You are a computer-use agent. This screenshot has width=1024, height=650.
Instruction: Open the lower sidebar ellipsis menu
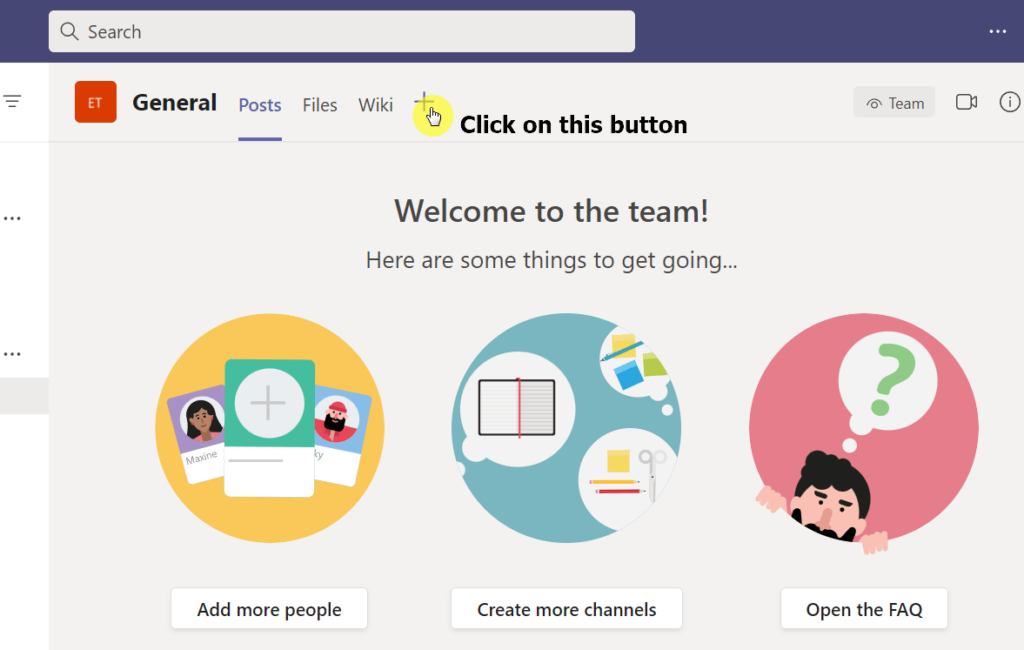12,354
